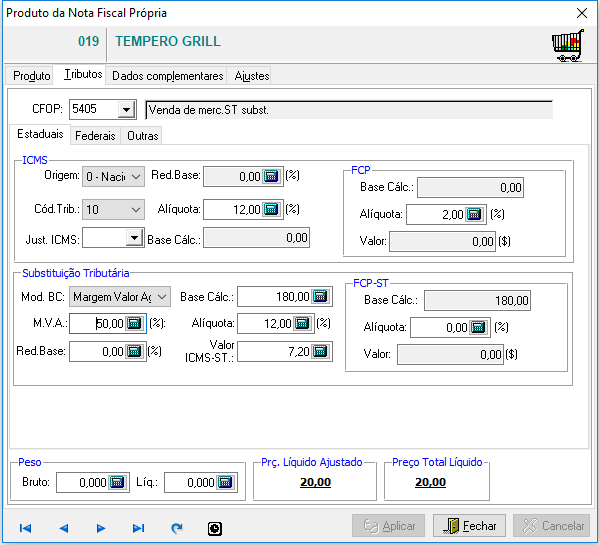Open the Dados complementares tab
Screen dimensions: 600x545
click(168, 76)
